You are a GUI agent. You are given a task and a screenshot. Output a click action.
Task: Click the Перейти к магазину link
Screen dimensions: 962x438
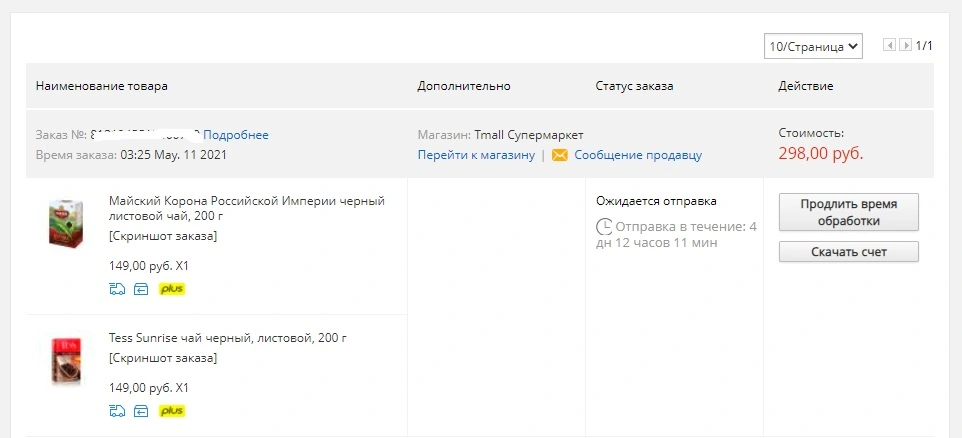tap(476, 155)
